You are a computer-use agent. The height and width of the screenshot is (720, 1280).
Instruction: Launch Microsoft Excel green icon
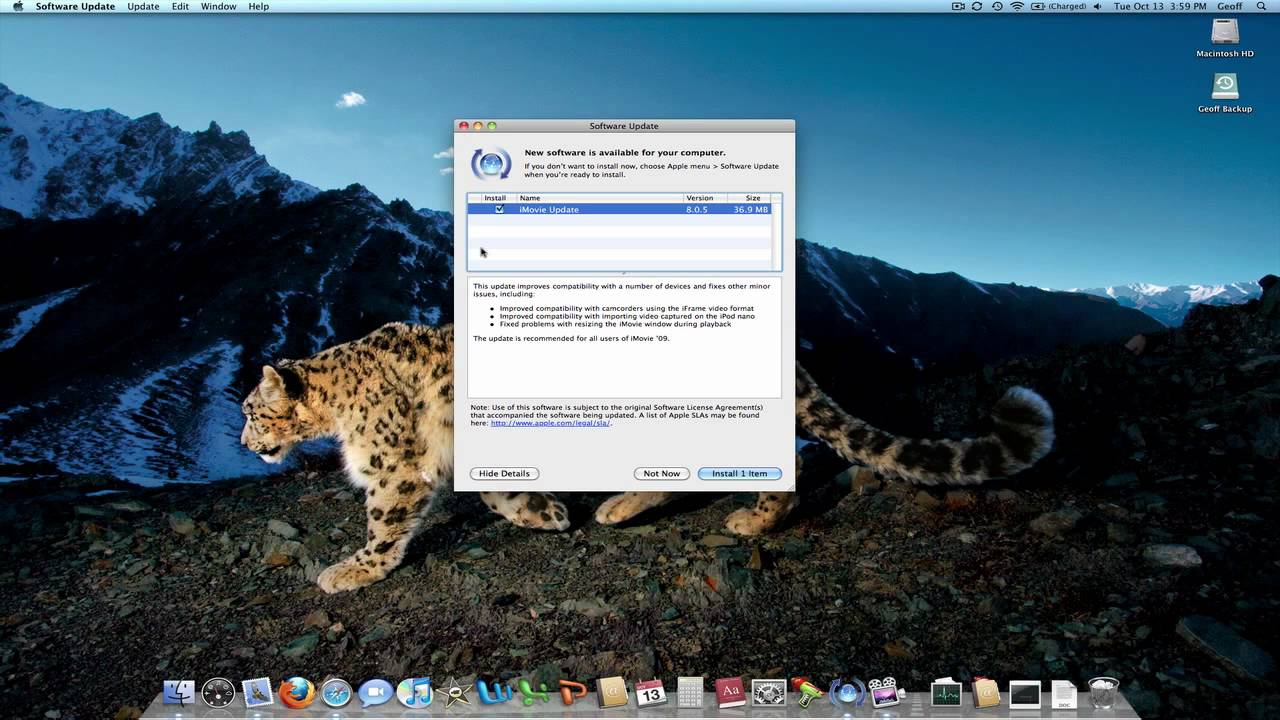(x=532, y=692)
